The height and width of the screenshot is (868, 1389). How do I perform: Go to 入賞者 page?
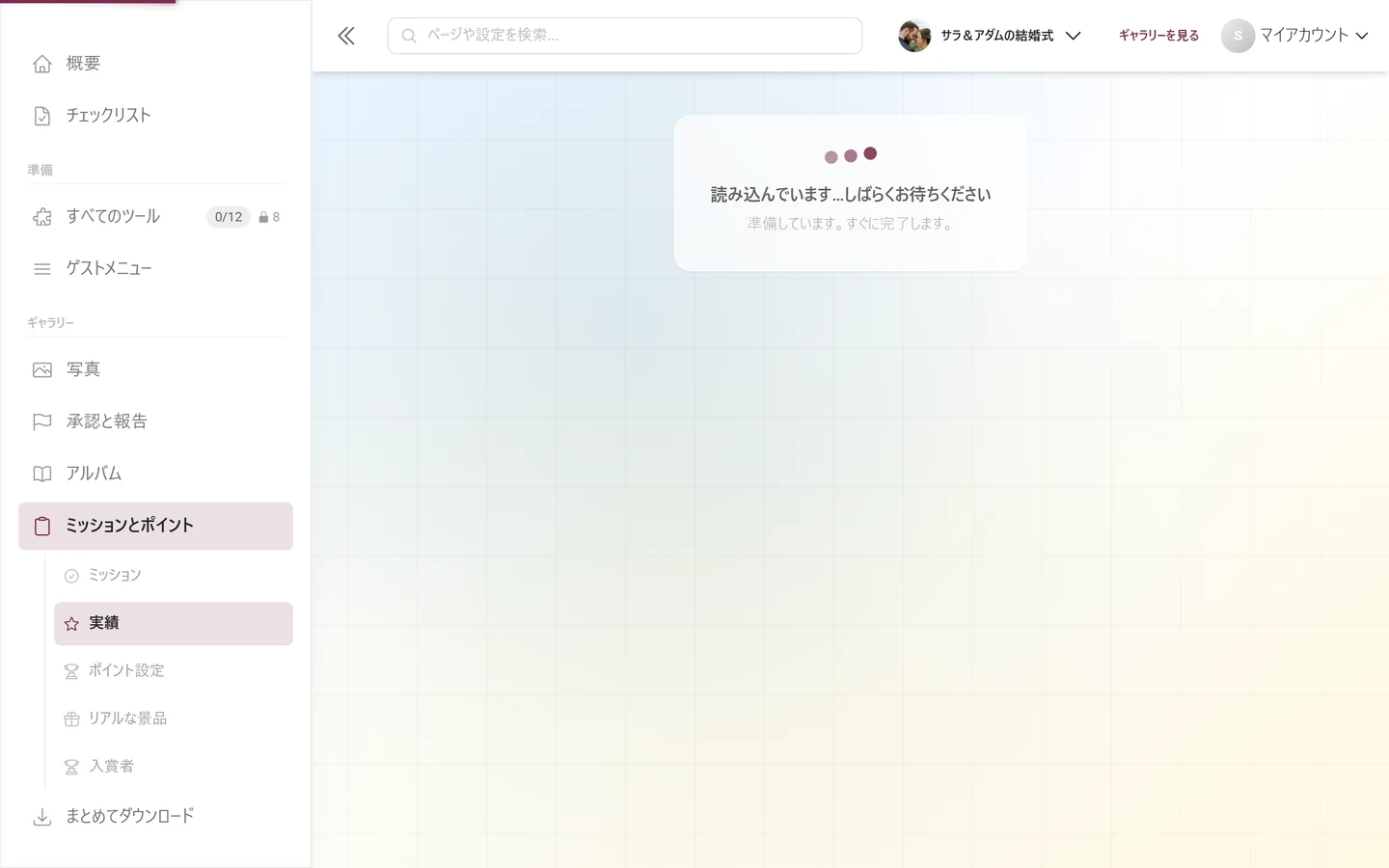(x=174, y=767)
